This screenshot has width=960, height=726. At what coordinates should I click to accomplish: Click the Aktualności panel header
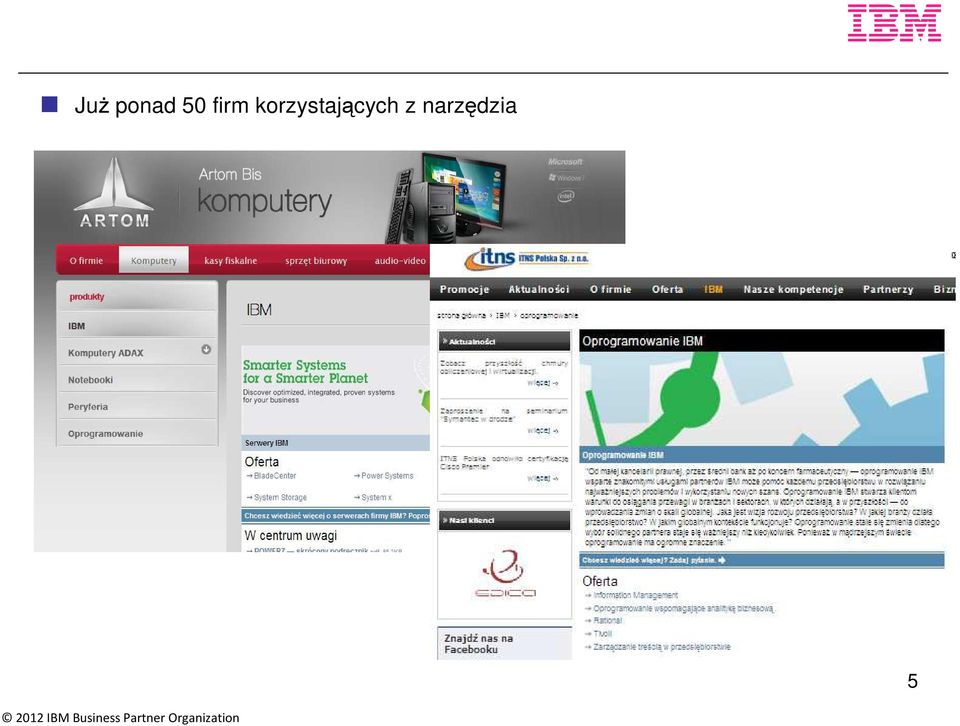[504, 341]
